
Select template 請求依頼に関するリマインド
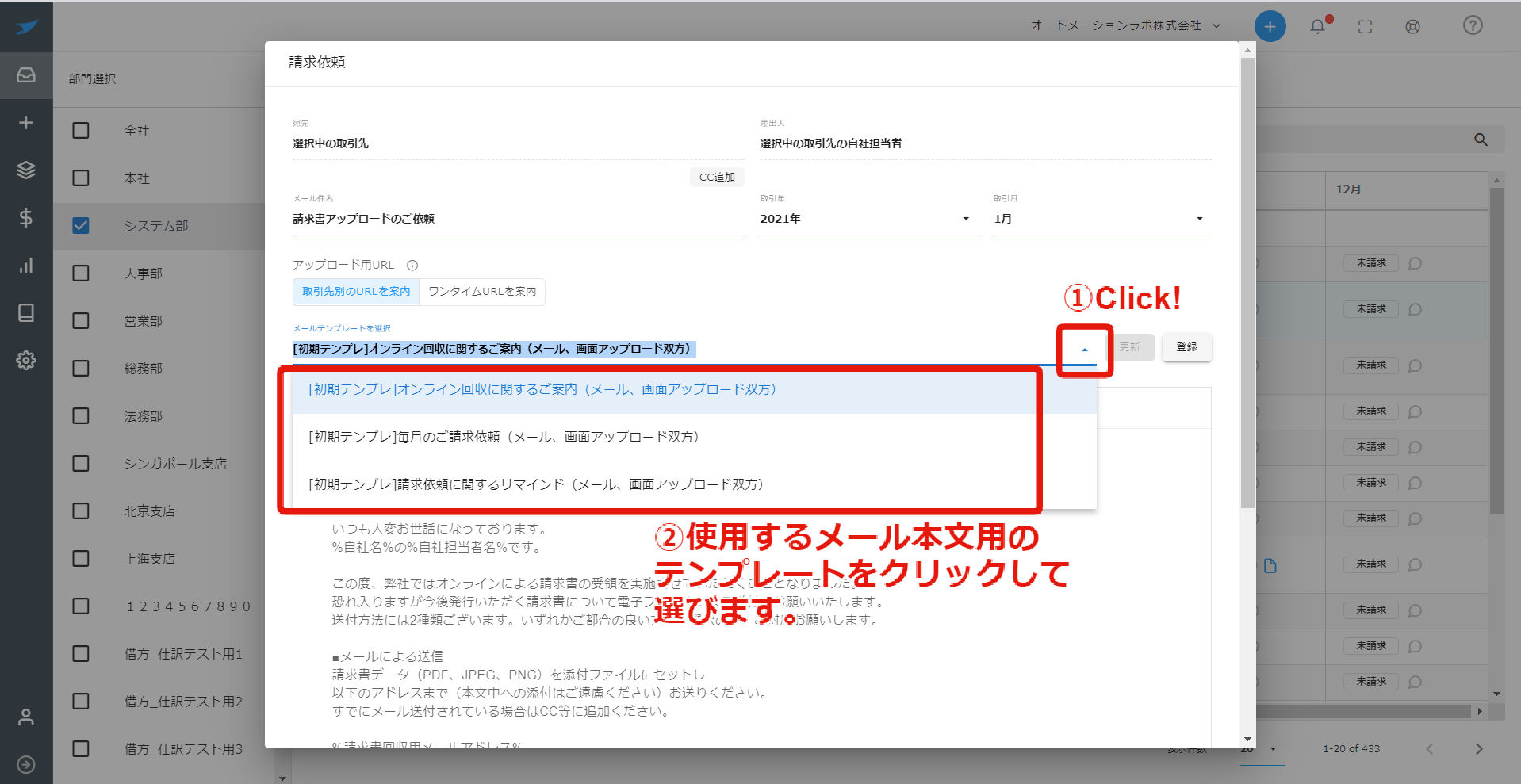(694, 485)
